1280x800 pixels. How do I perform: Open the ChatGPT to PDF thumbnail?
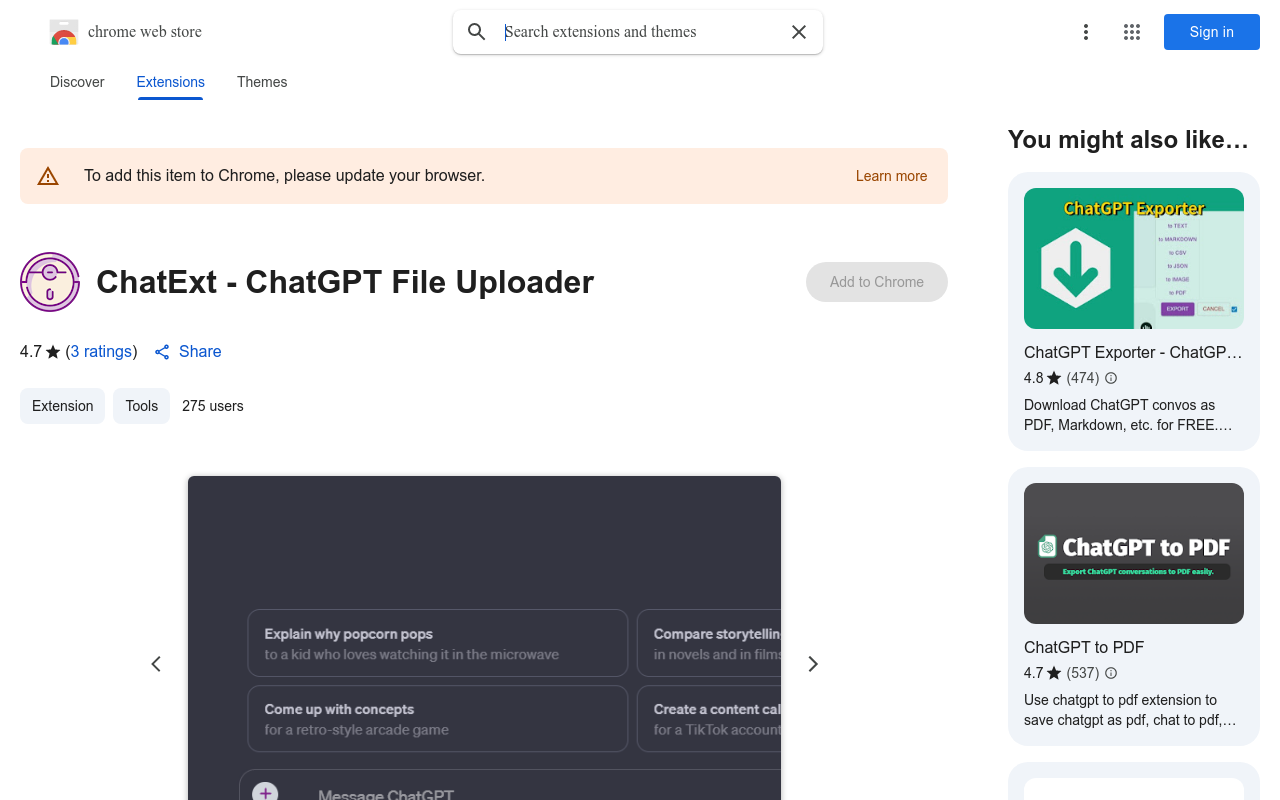click(x=1134, y=553)
